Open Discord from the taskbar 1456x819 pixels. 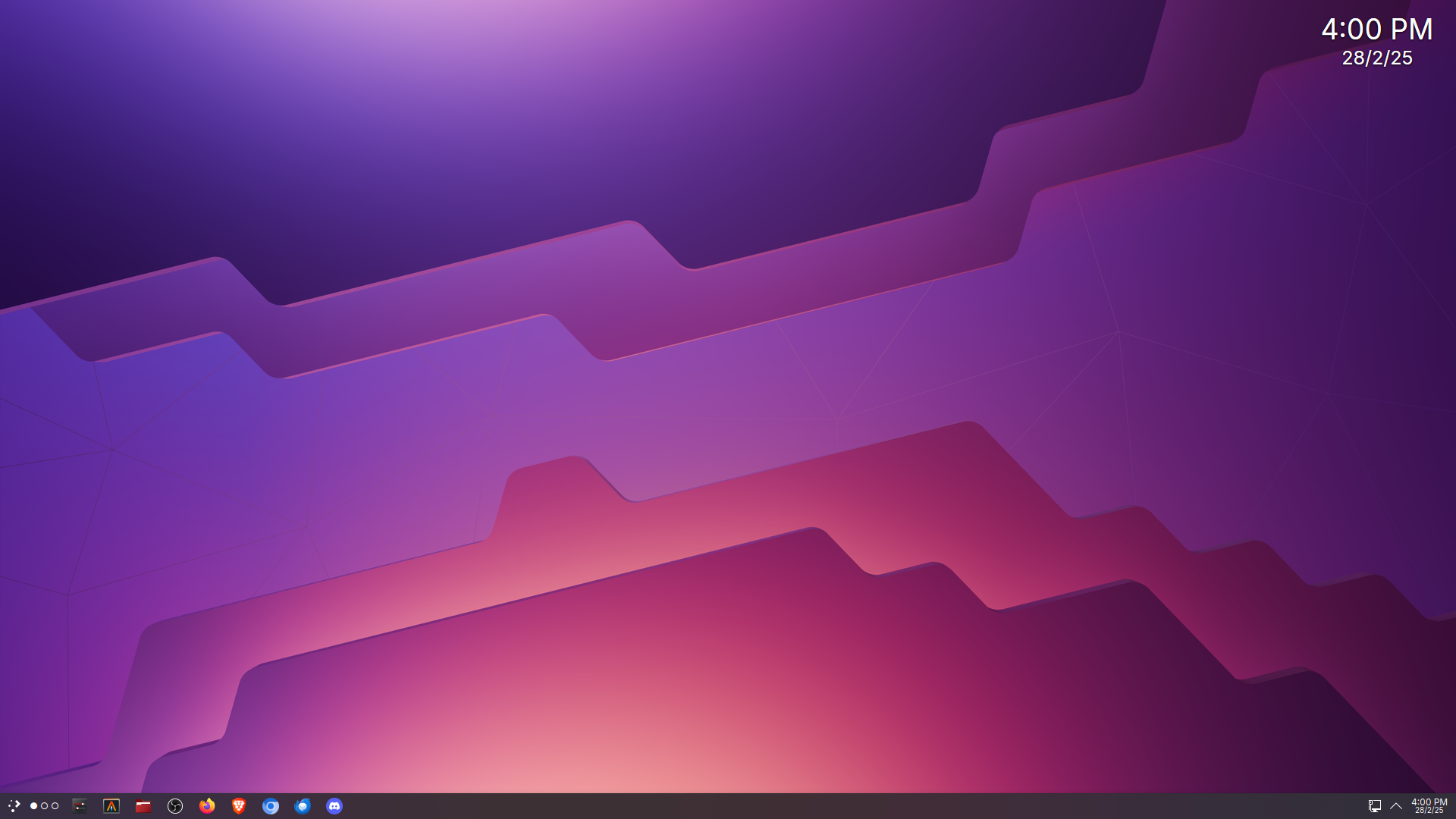(334, 806)
